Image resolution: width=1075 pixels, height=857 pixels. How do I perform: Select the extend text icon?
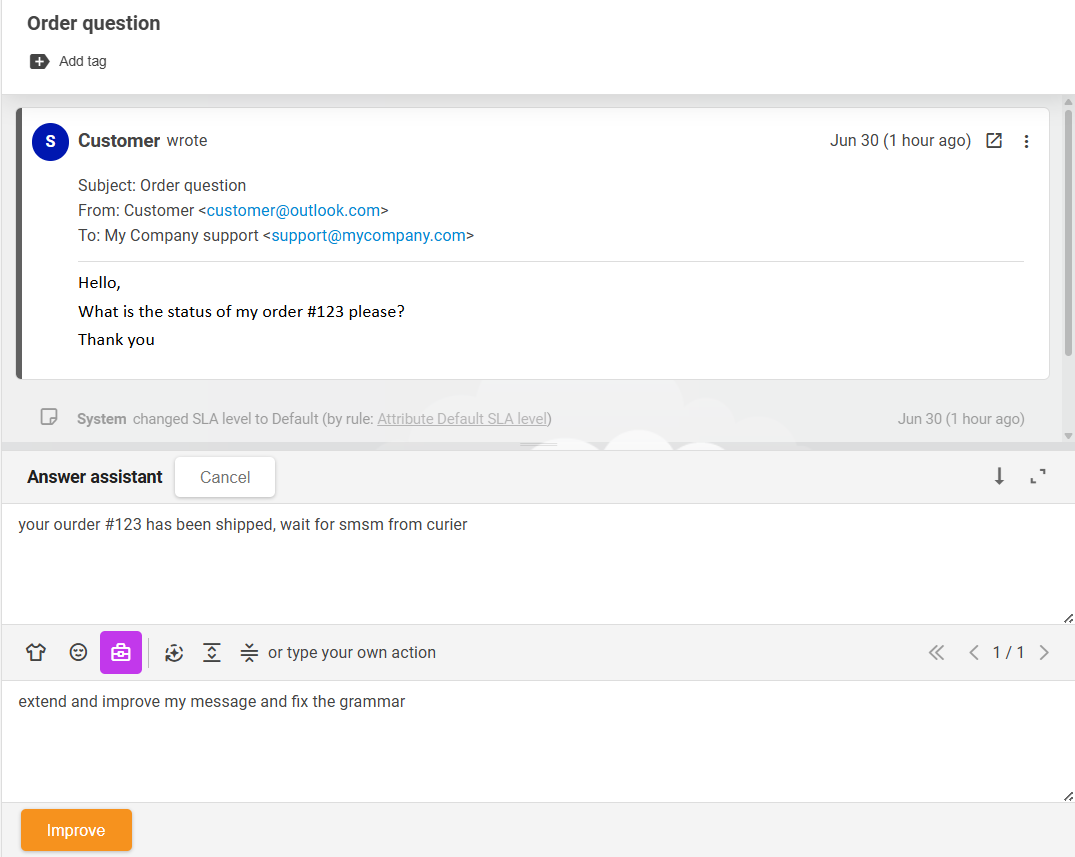[211, 652]
